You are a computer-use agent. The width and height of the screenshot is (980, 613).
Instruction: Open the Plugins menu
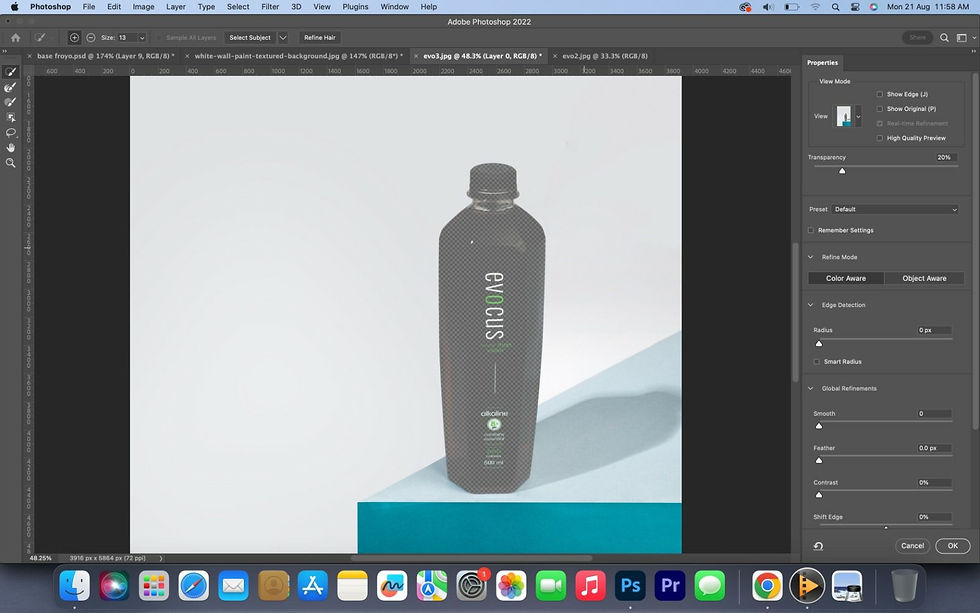(355, 7)
